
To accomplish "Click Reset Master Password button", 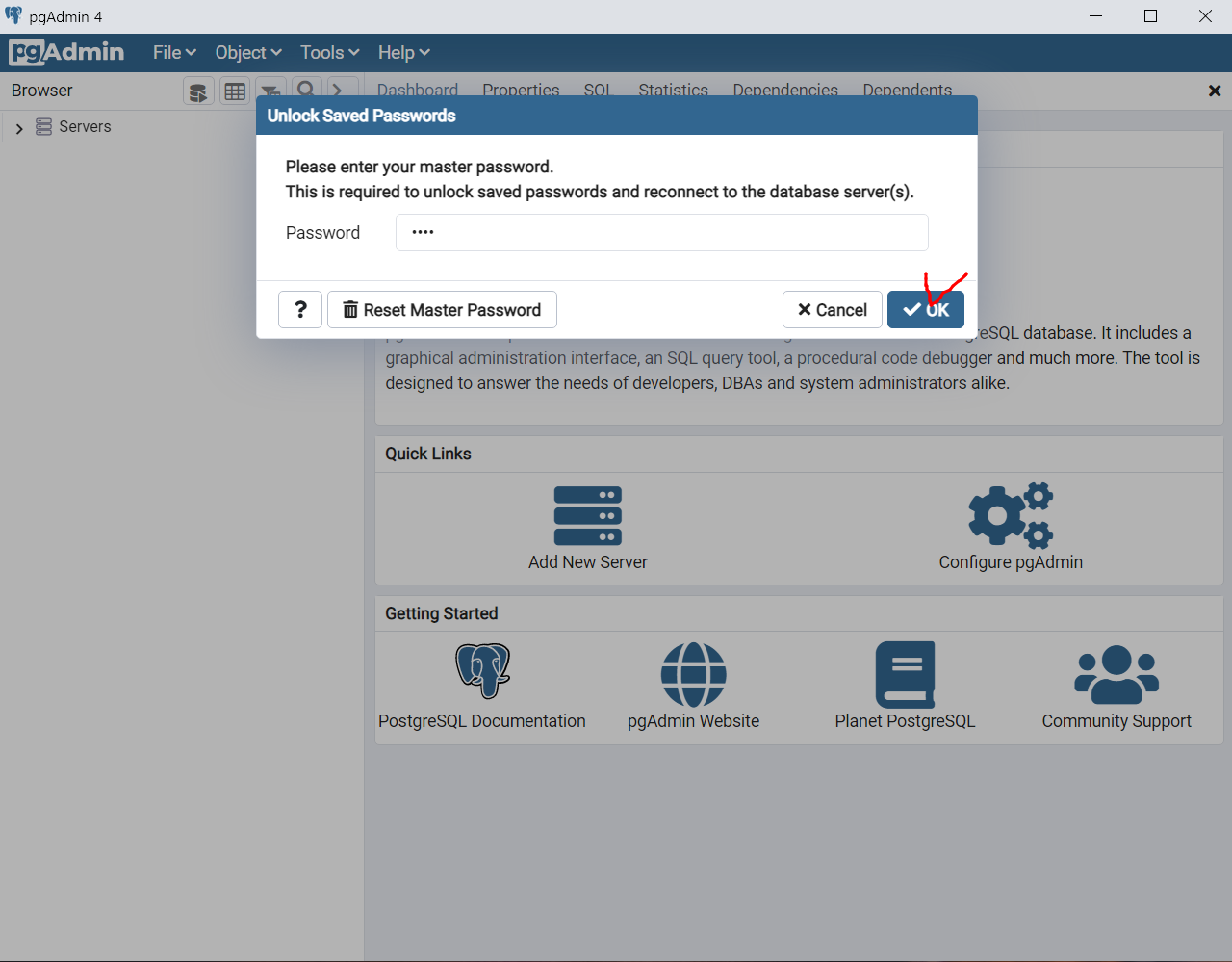I will pos(442,310).
